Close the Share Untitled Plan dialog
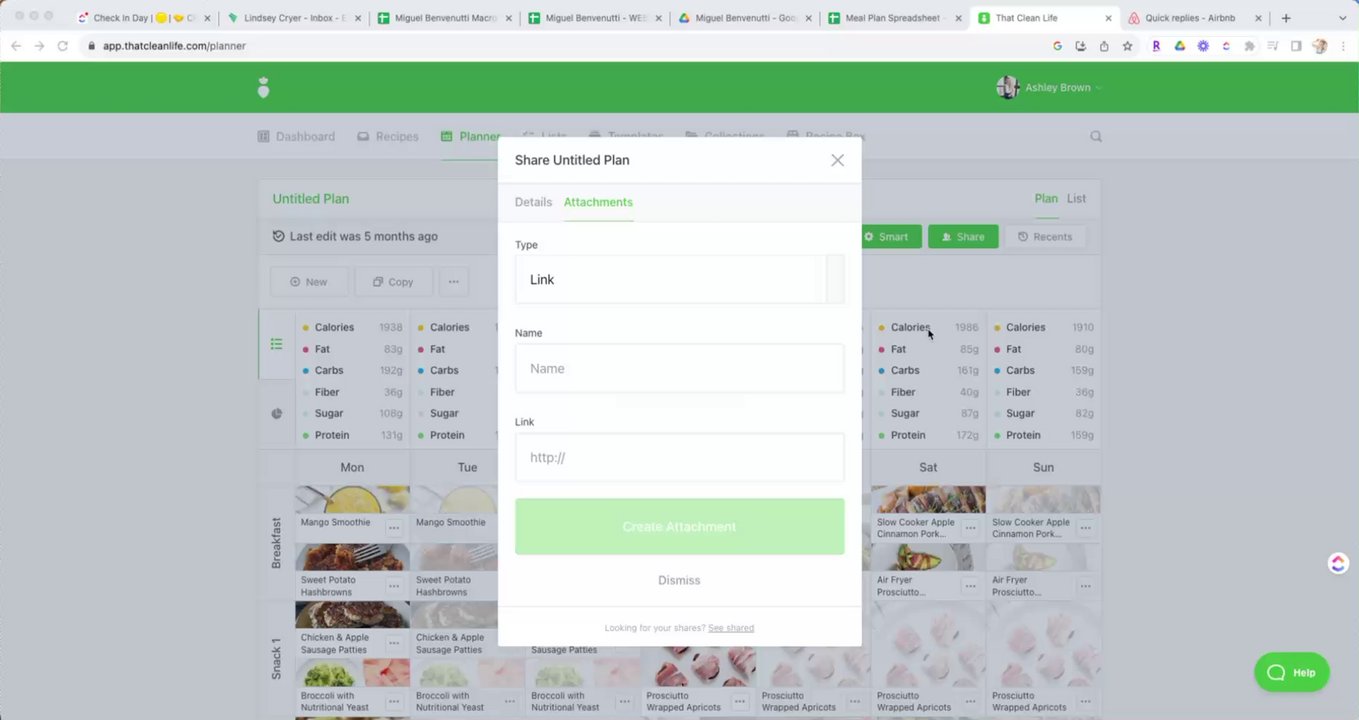 pyautogui.click(x=837, y=160)
